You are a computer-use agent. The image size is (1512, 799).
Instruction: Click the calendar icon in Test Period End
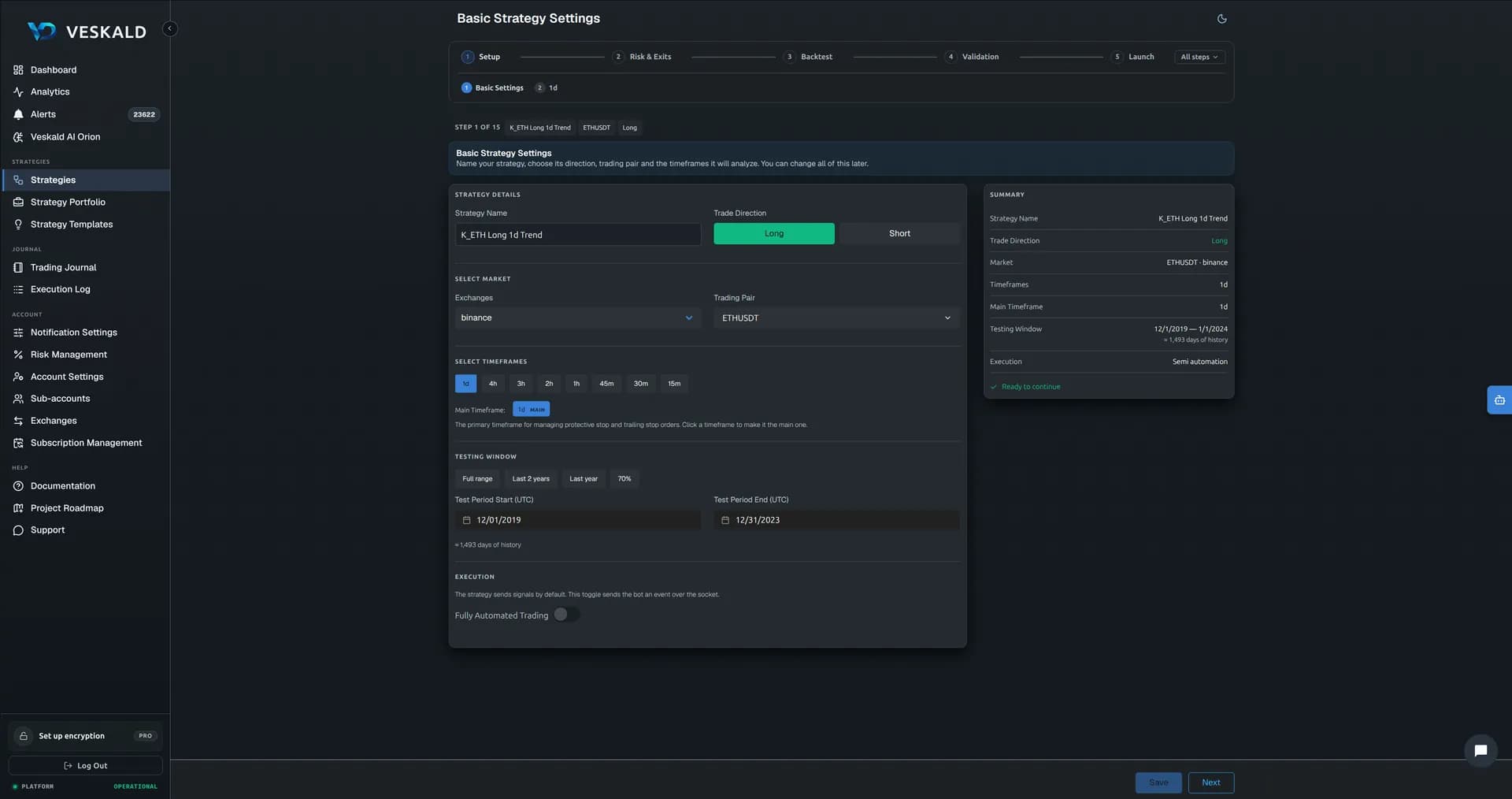coord(725,520)
